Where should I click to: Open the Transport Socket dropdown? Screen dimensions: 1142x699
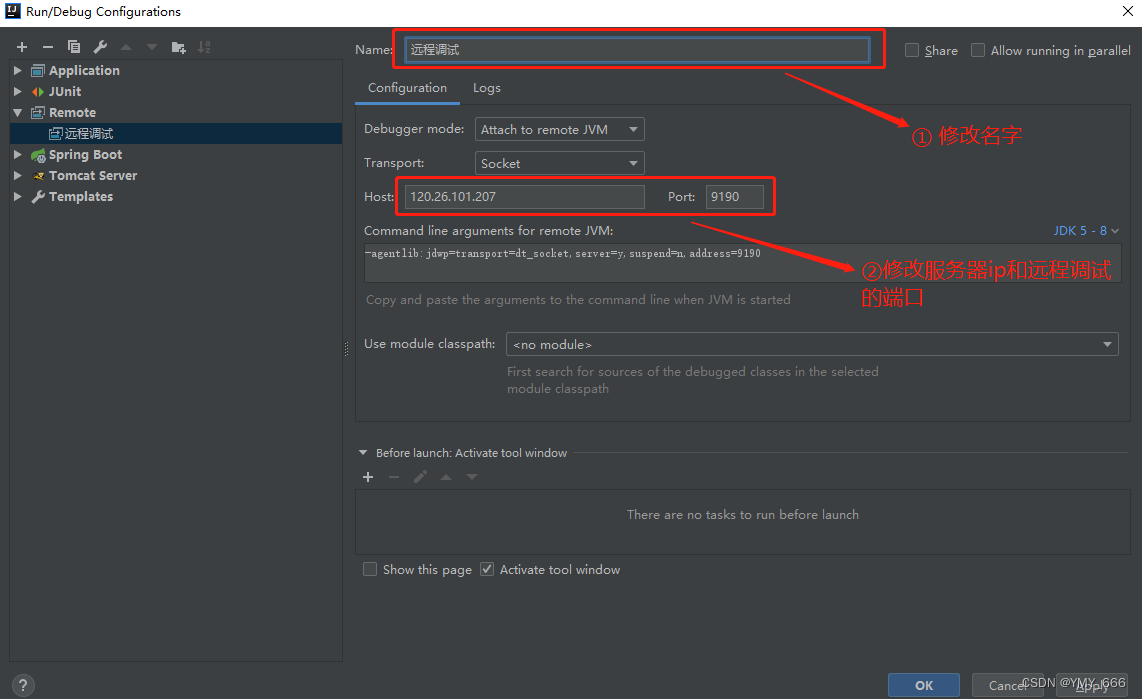click(559, 163)
